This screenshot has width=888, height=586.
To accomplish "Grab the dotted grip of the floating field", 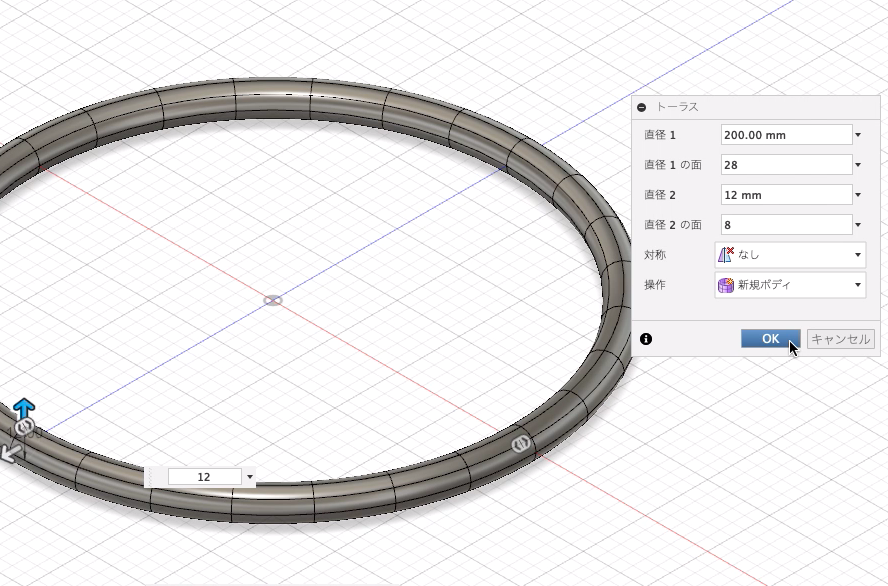I will (150, 477).
